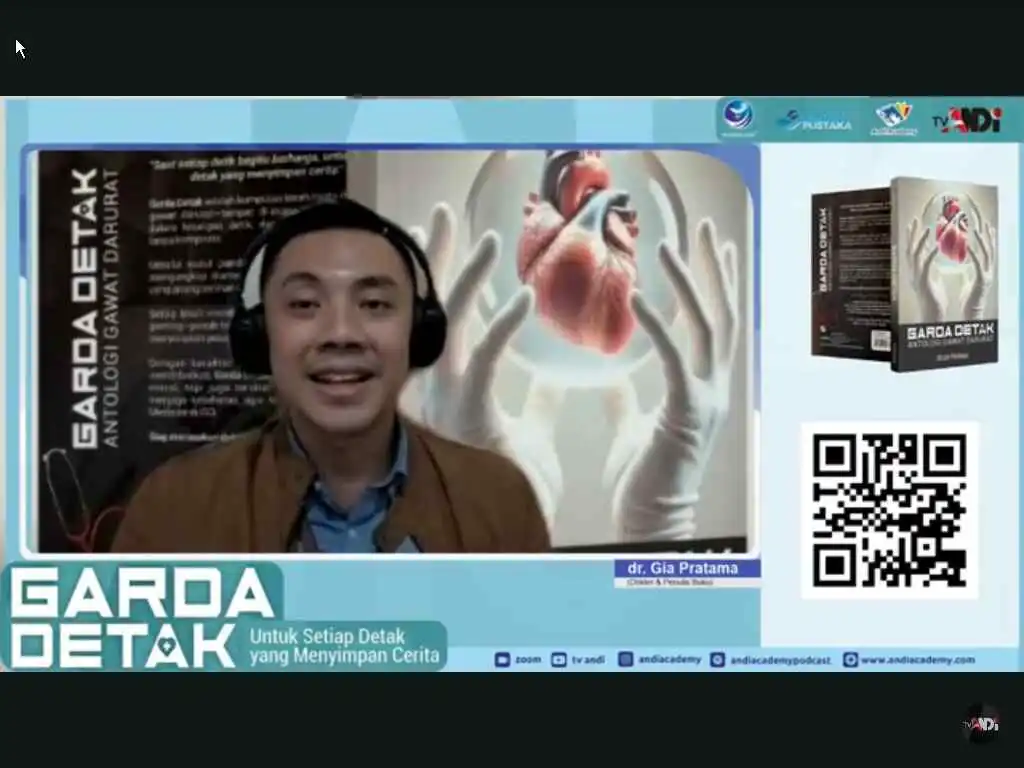The height and width of the screenshot is (768, 1024).
Task: Click the 'andiacademypodcast' handle text
Action: (780, 660)
